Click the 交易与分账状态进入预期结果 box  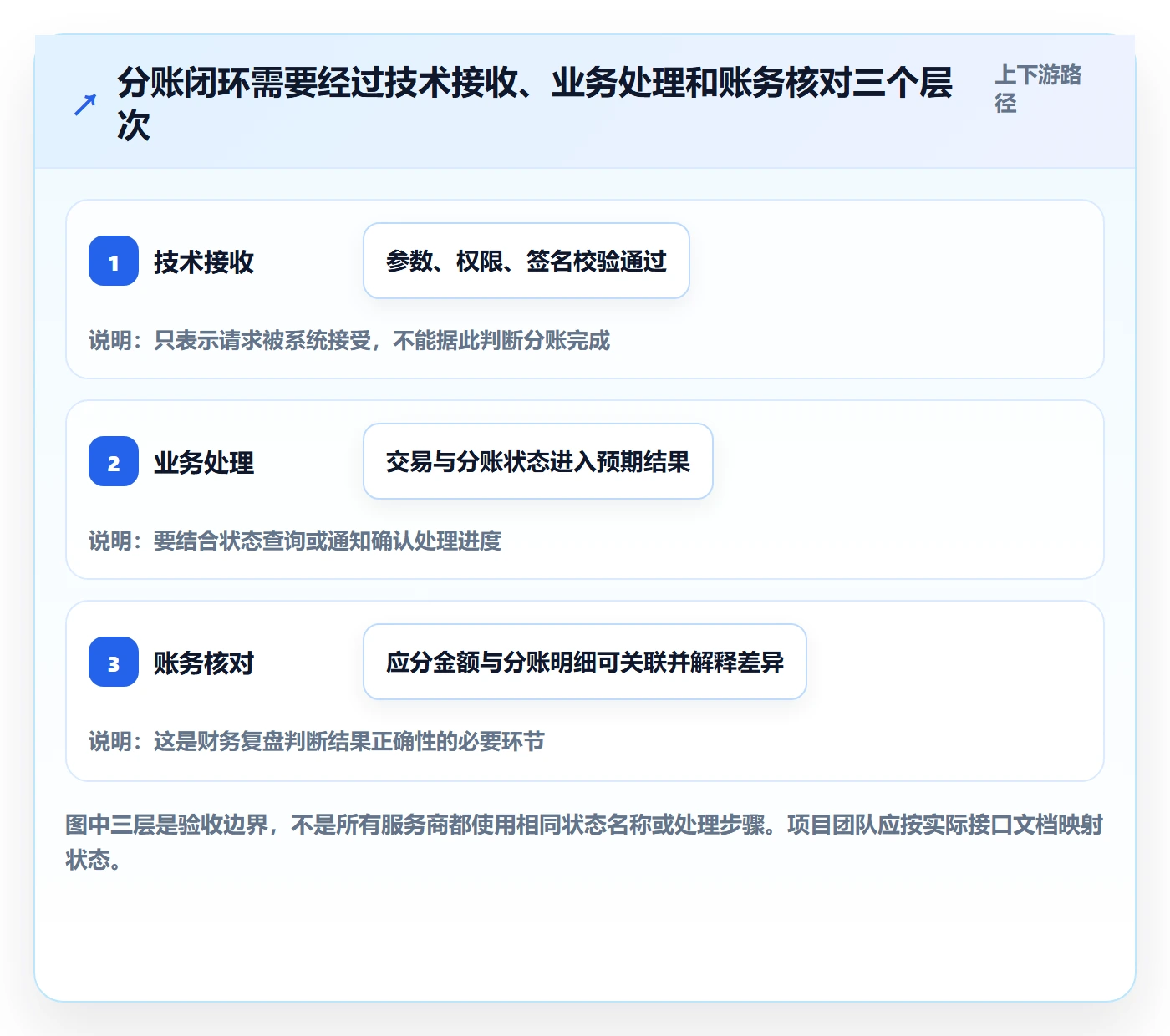538,461
